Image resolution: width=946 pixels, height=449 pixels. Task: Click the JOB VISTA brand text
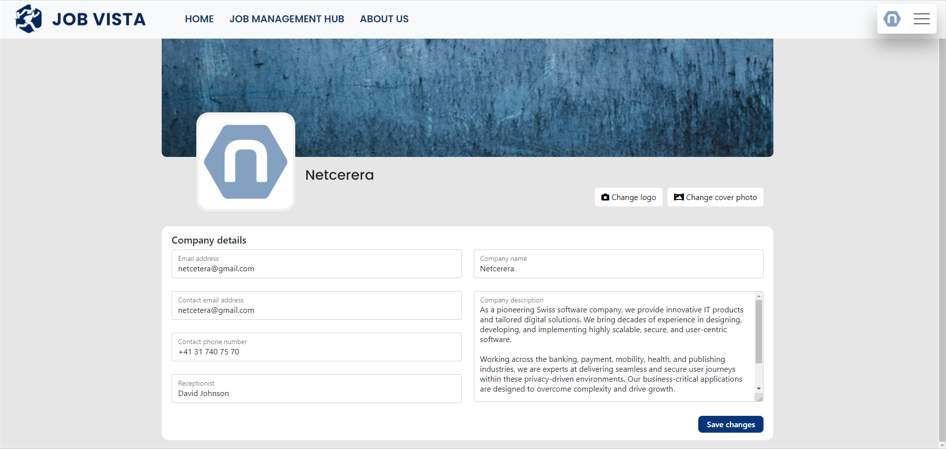pos(99,19)
